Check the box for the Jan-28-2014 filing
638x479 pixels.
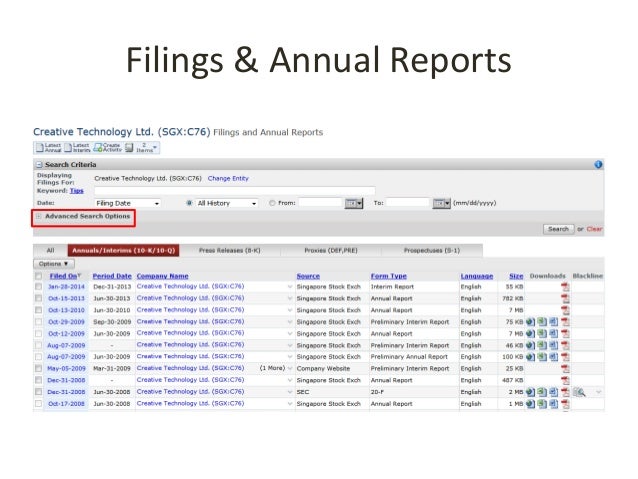click(39, 287)
